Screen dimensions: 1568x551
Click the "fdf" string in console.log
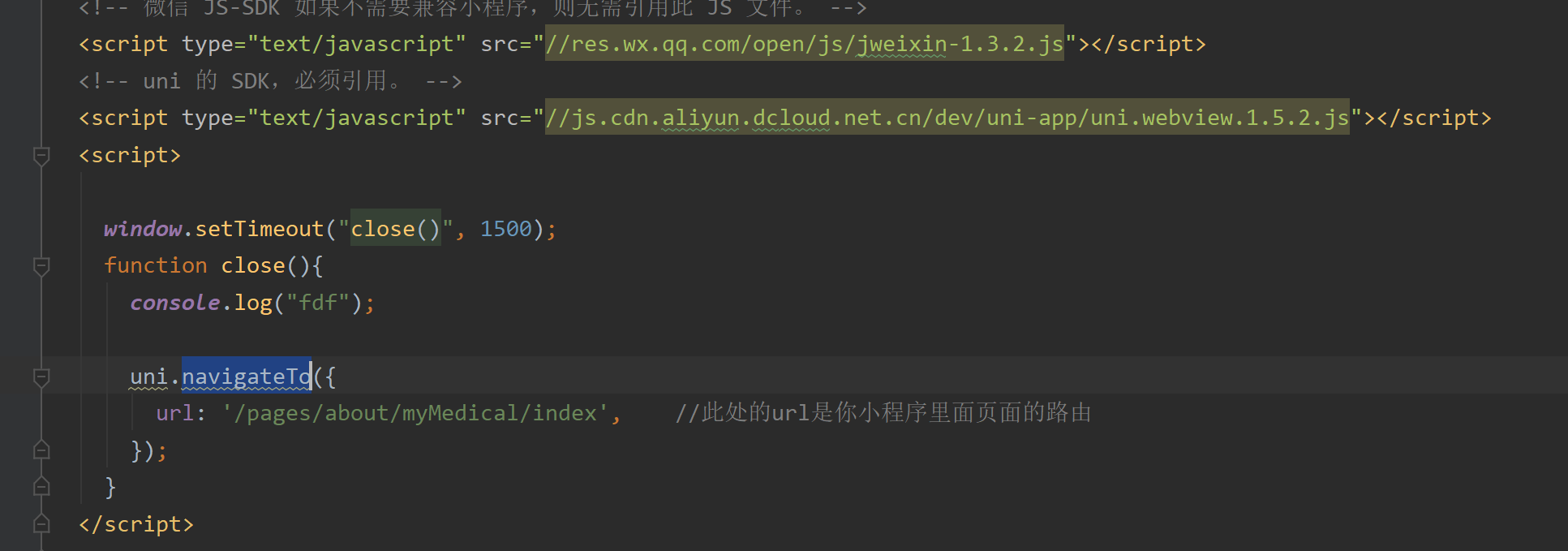point(318,303)
